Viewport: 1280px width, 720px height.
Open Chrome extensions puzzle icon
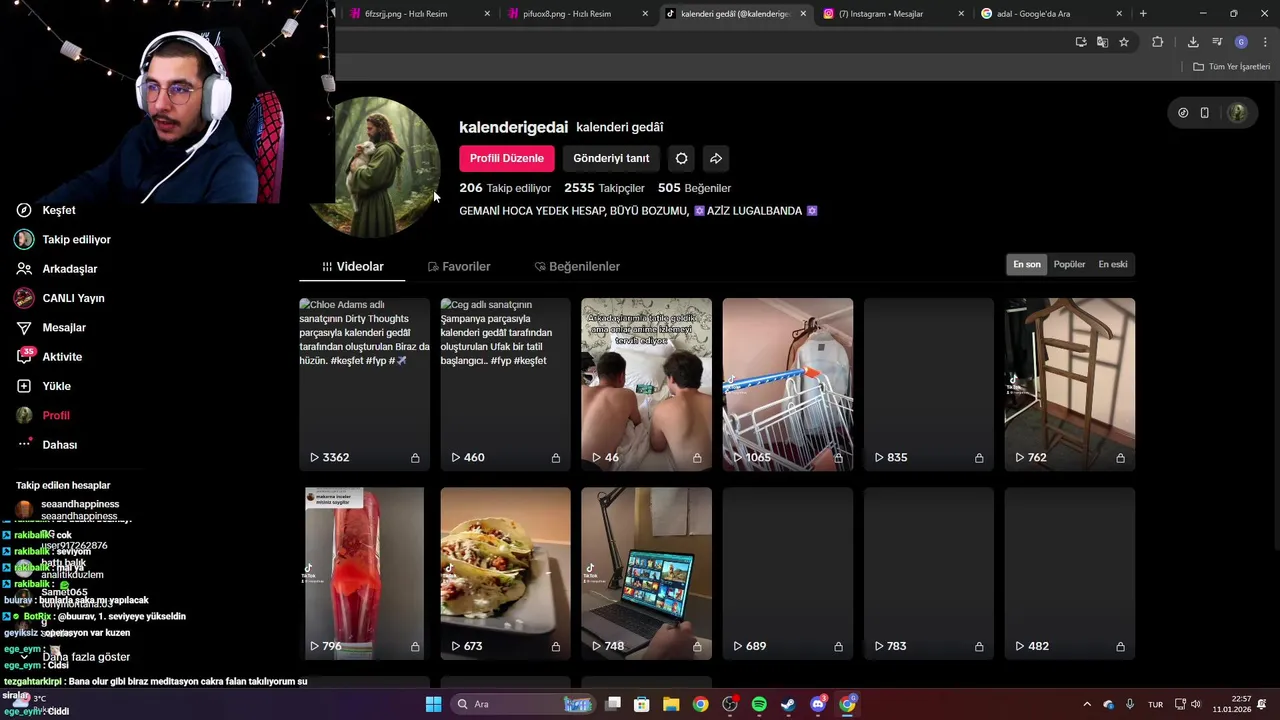[x=1158, y=42]
